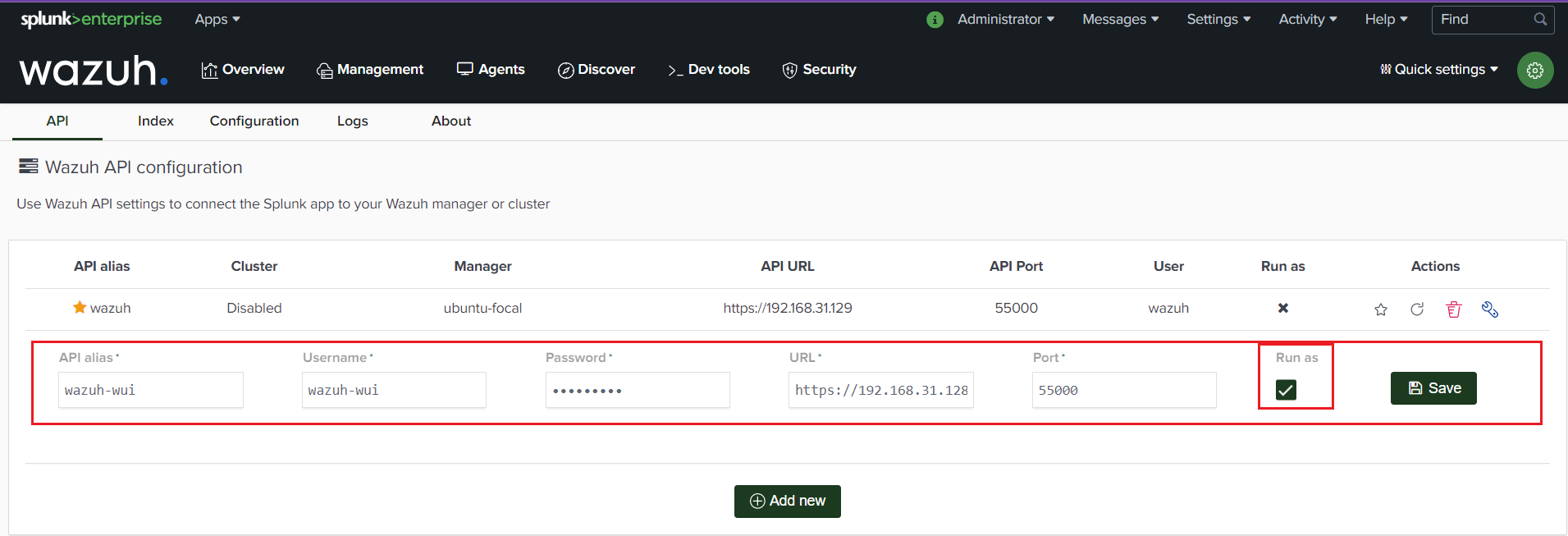Click the API URL column header

pyautogui.click(x=788, y=266)
